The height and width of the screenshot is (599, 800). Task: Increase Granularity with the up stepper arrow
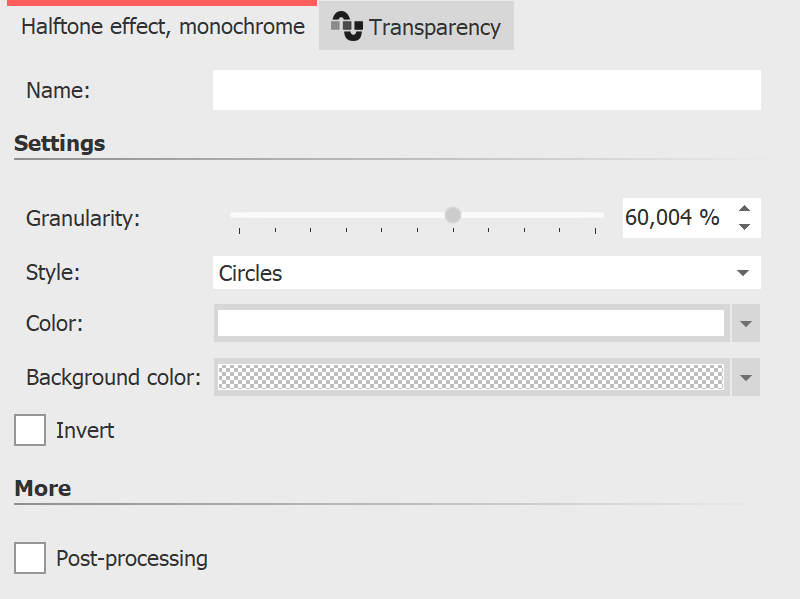pos(743,208)
